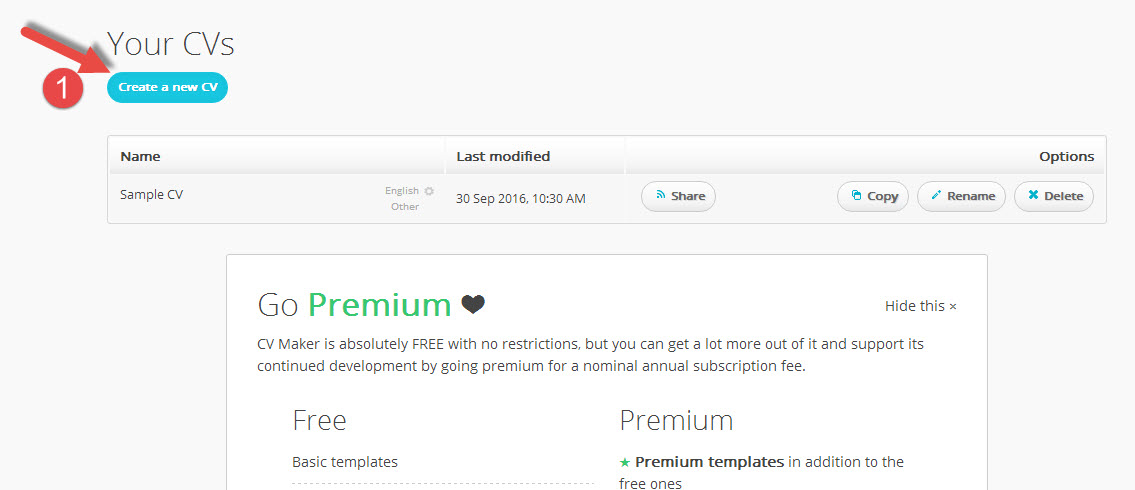The width and height of the screenshot is (1135, 490).
Task: Delete the Sample CV
Action: tap(1053, 196)
